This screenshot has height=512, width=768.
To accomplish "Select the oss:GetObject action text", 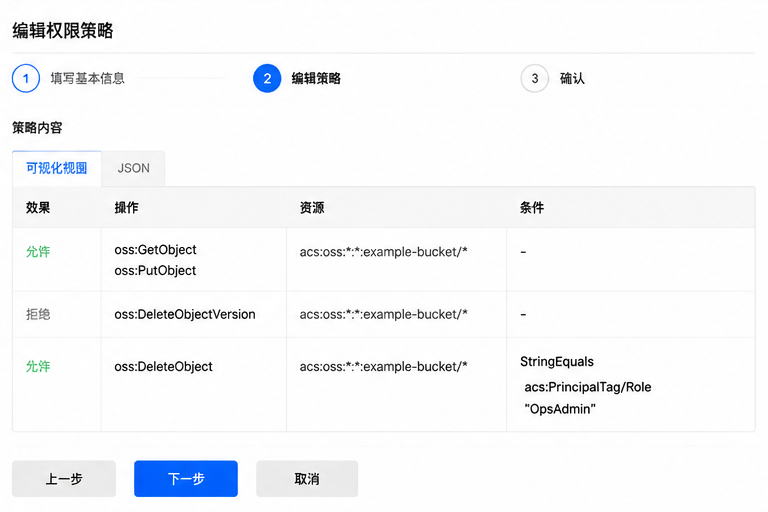I will point(155,250).
